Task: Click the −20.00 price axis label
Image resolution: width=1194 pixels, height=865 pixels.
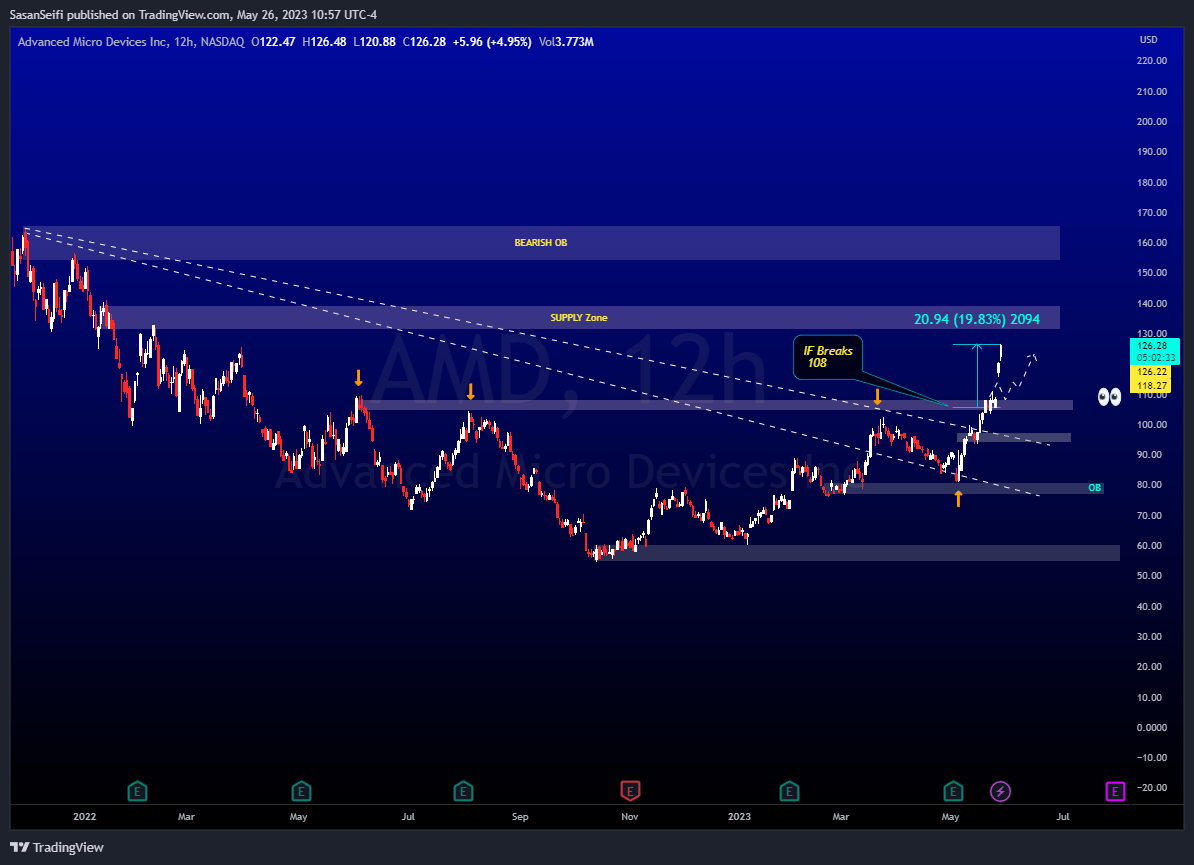Action: [1149, 788]
